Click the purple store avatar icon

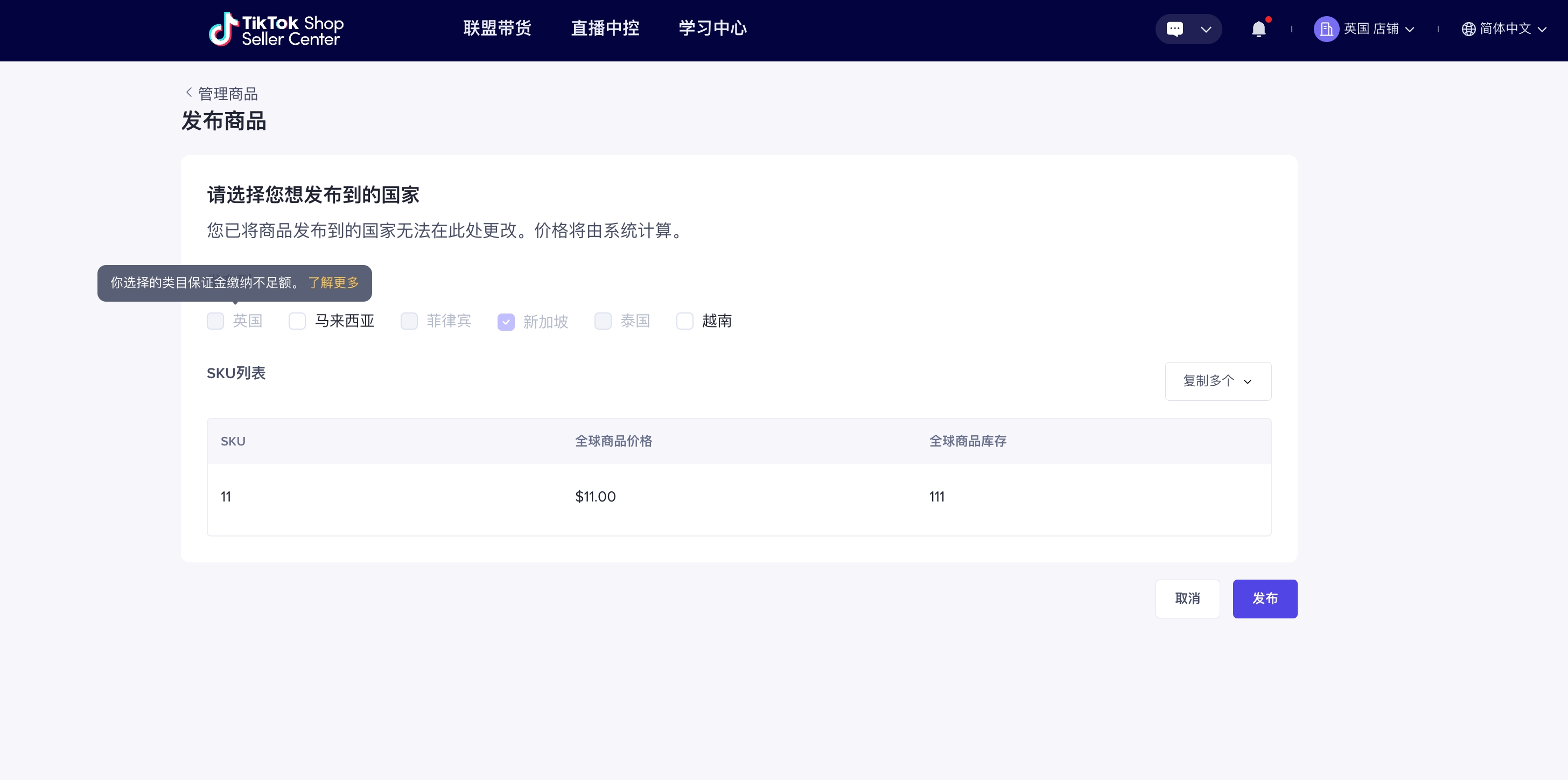point(1325,29)
